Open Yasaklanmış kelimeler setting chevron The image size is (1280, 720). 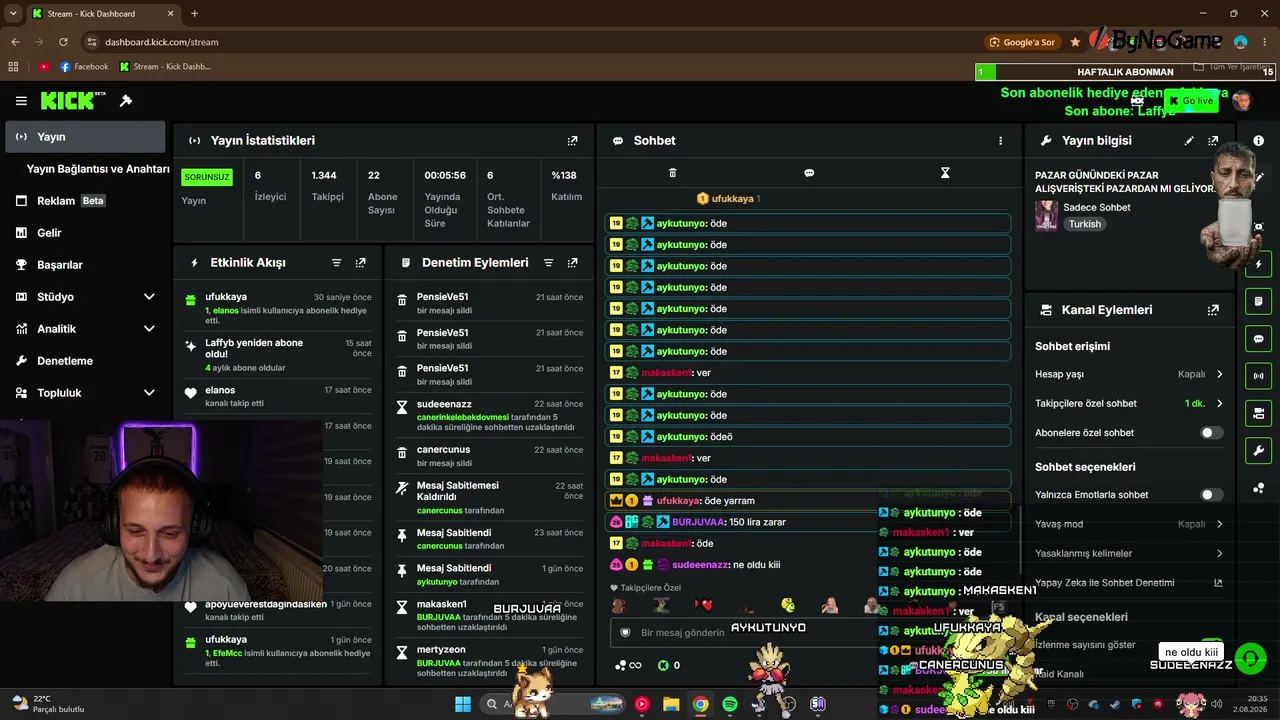coord(1219,554)
